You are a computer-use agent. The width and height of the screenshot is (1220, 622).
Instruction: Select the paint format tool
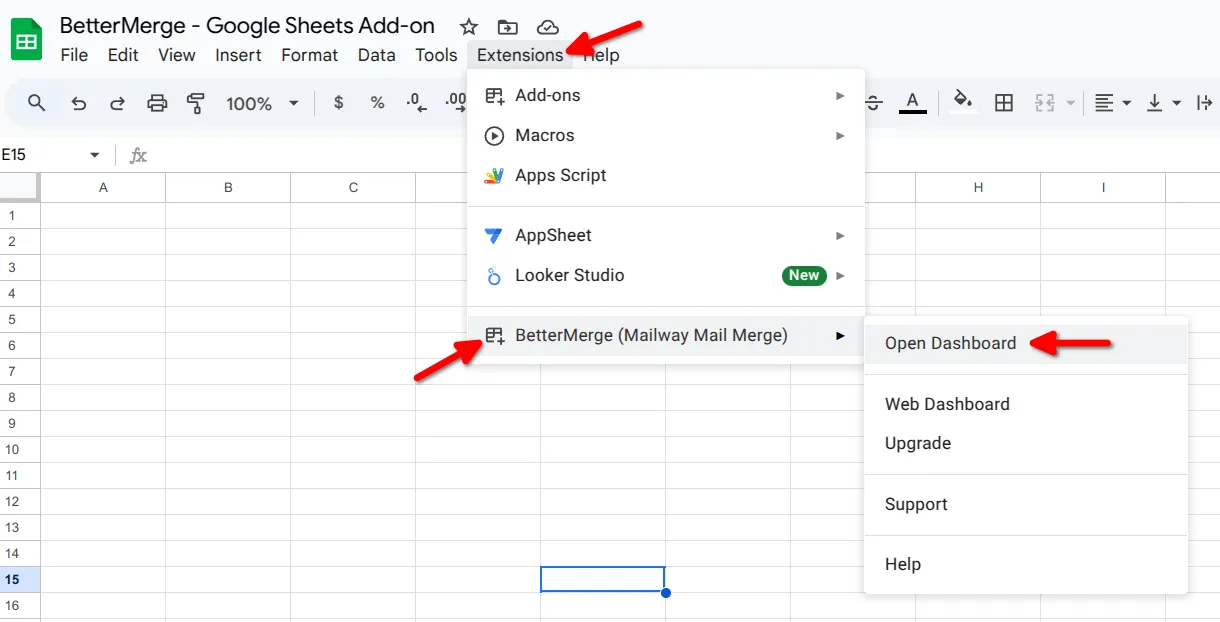[x=195, y=102]
